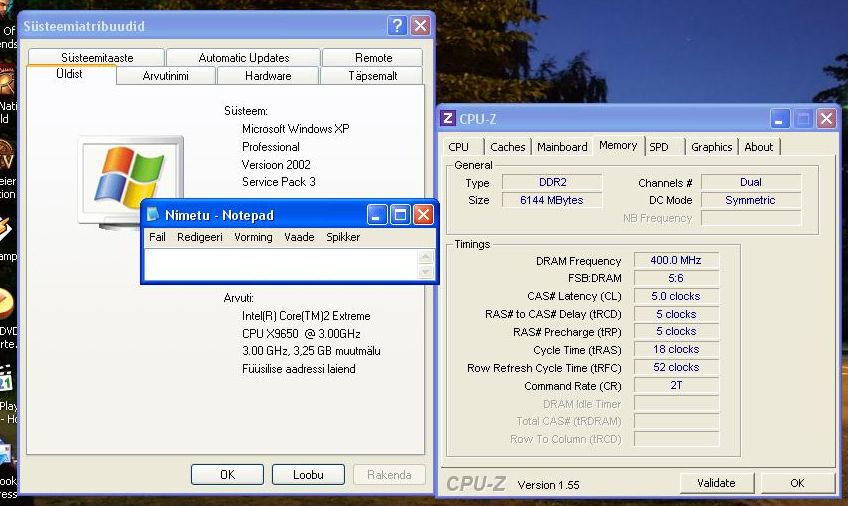848x506 pixels.
Task: Open the Süsteemitaaste tab
Action: click(x=96, y=57)
